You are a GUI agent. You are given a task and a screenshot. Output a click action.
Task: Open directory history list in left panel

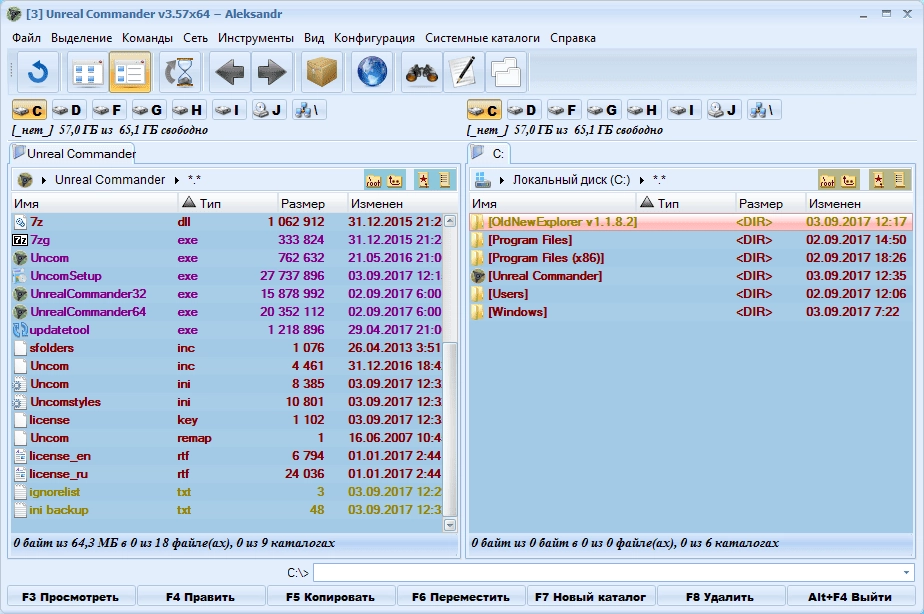(445, 180)
